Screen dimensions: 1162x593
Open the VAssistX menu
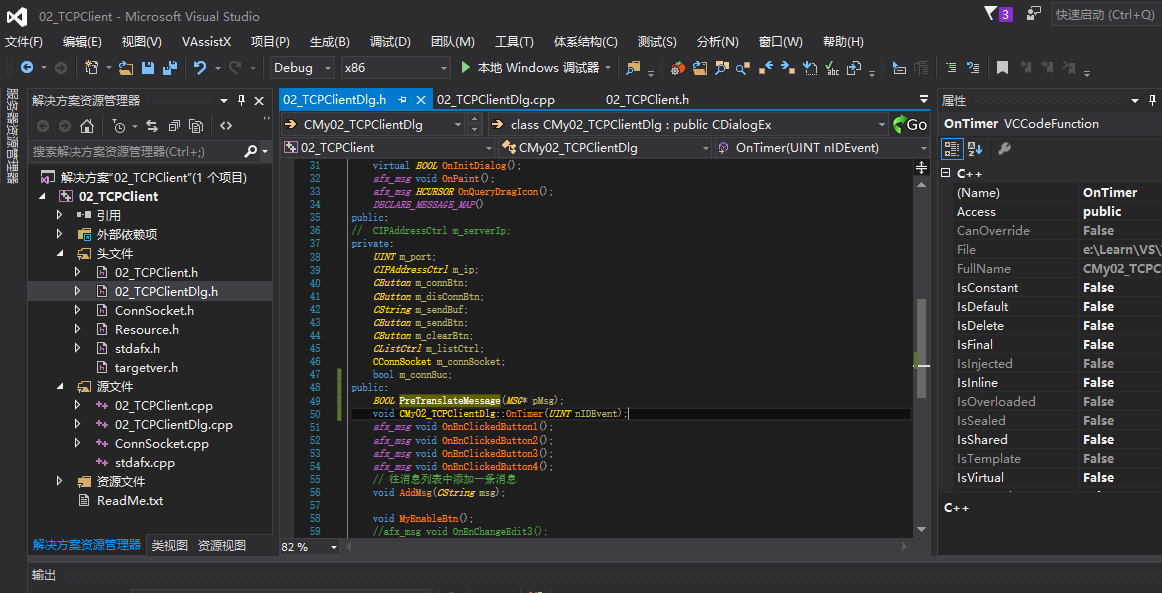207,42
